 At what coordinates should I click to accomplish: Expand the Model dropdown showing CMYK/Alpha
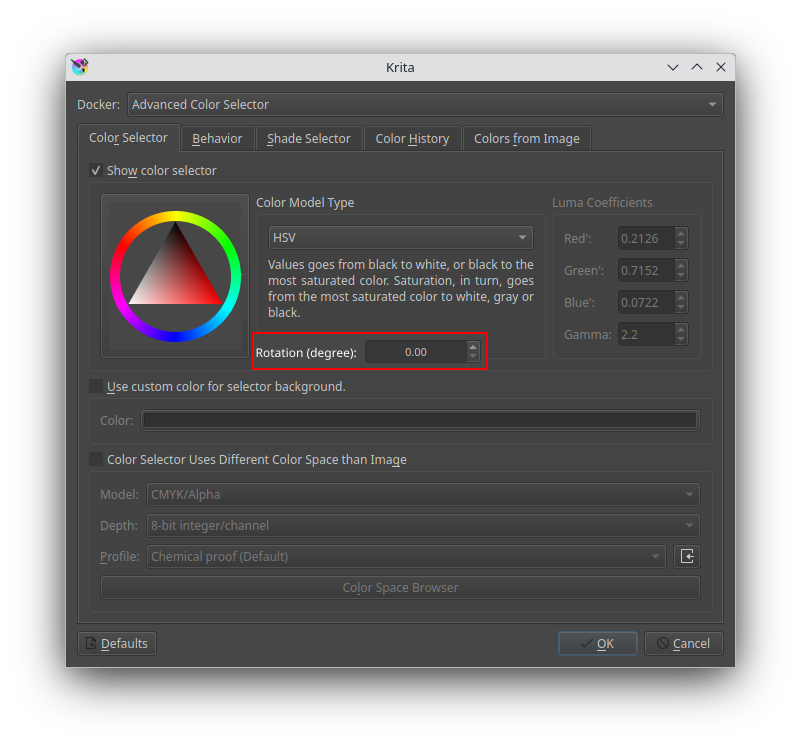click(423, 494)
